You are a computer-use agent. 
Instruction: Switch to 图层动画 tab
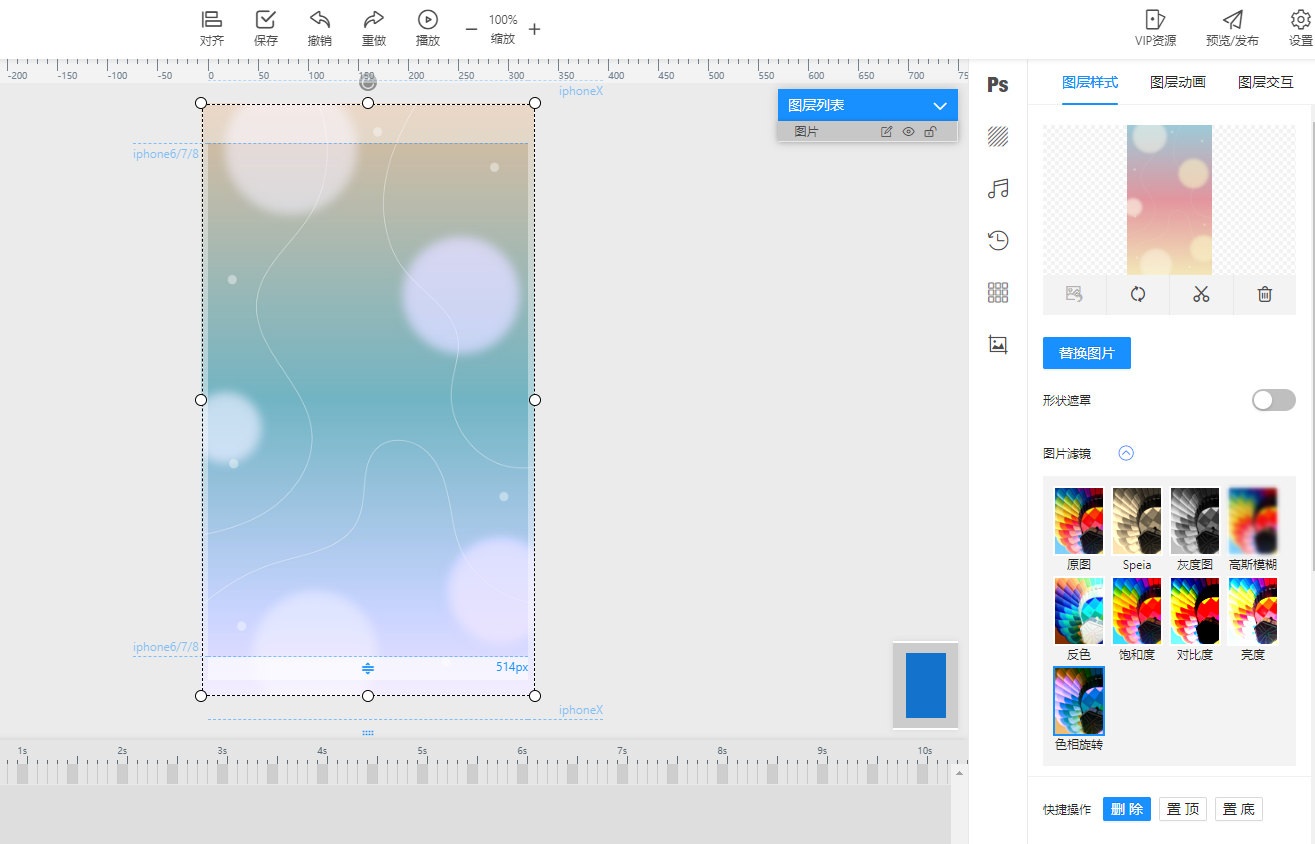coord(1178,83)
